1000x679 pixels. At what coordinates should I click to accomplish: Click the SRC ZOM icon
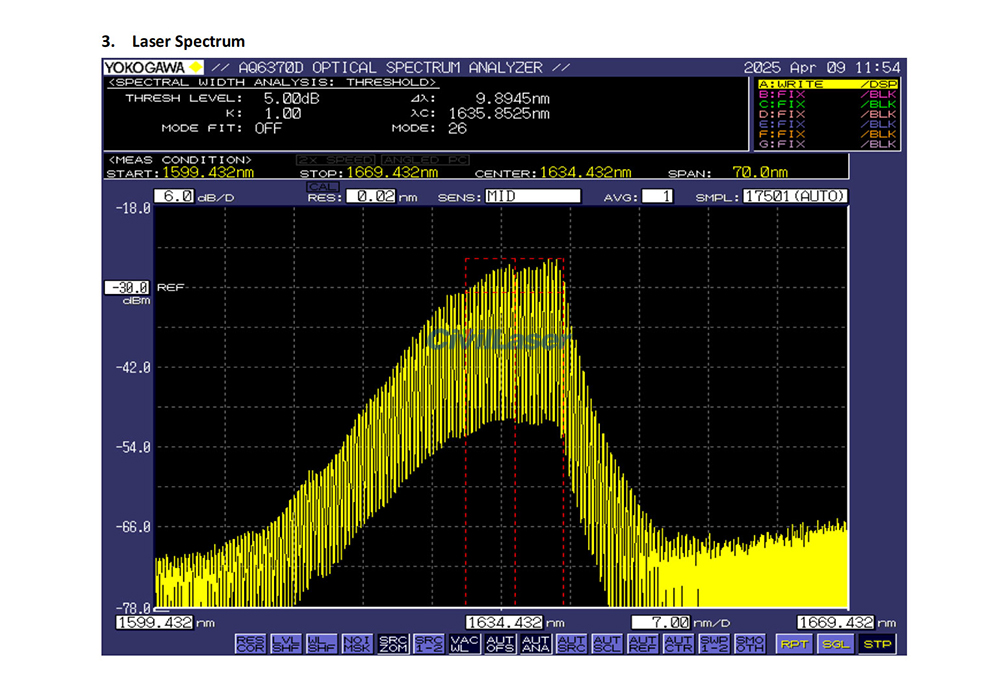(393, 644)
